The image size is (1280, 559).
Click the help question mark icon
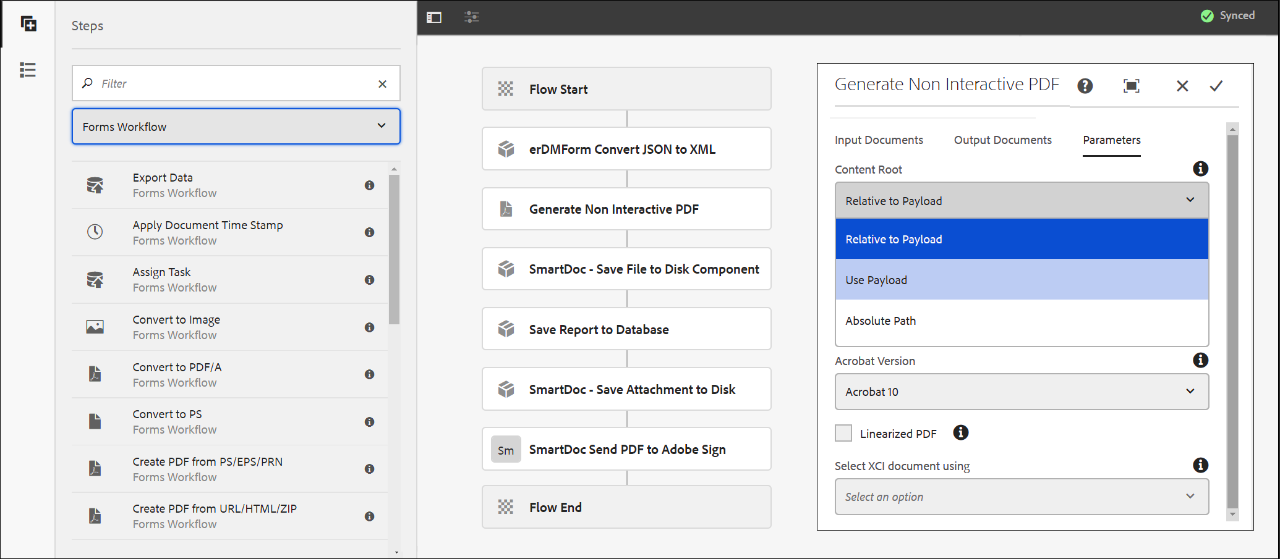pyautogui.click(x=1084, y=86)
